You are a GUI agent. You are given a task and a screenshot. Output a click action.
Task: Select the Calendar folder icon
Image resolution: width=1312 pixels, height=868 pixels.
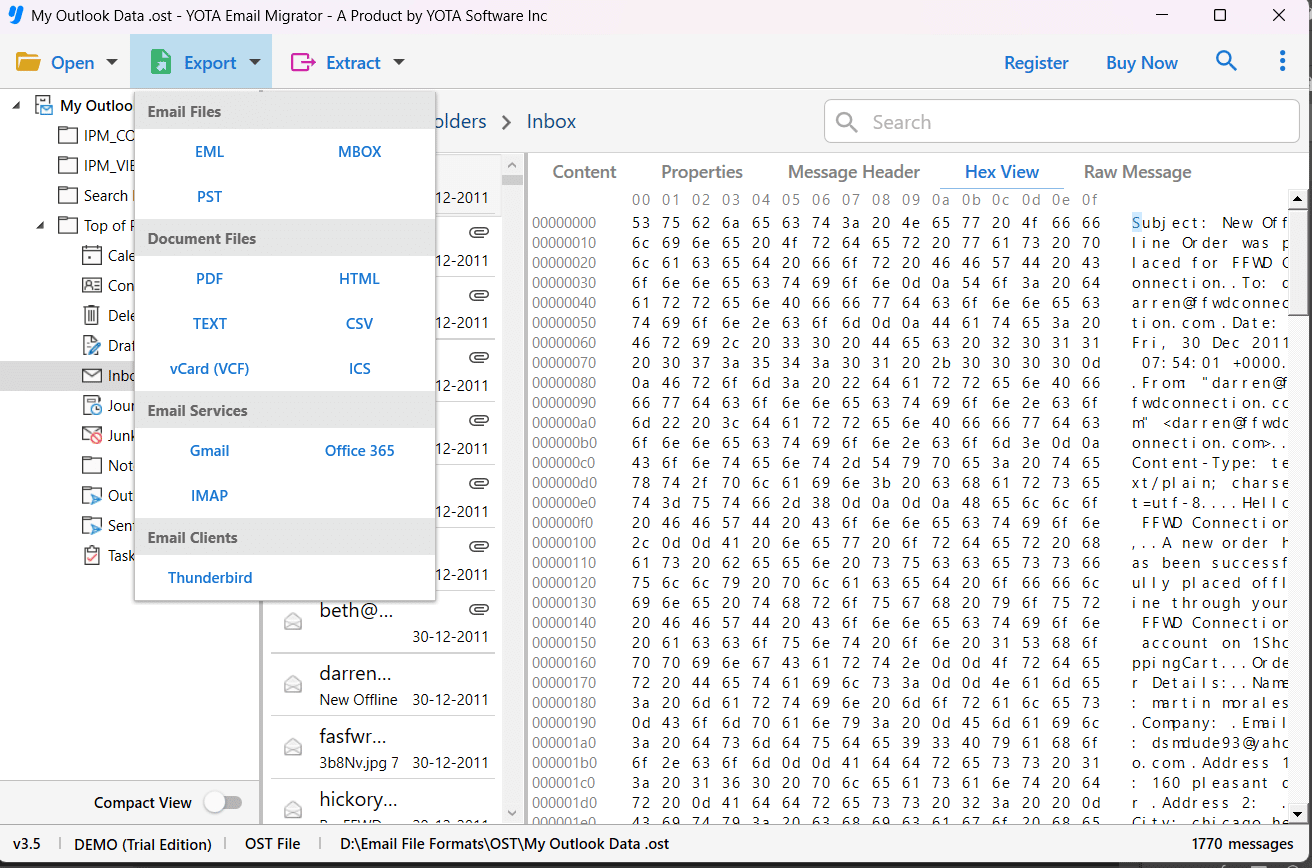92,255
